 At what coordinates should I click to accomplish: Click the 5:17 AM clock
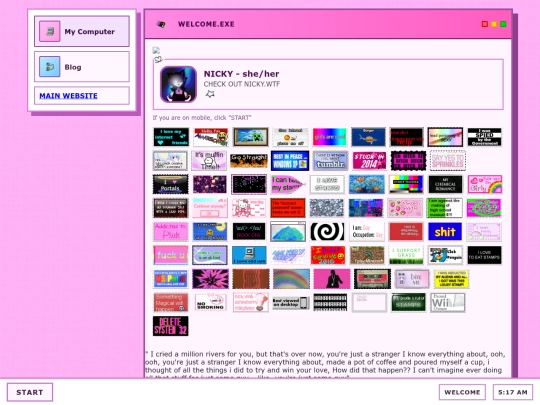click(512, 392)
